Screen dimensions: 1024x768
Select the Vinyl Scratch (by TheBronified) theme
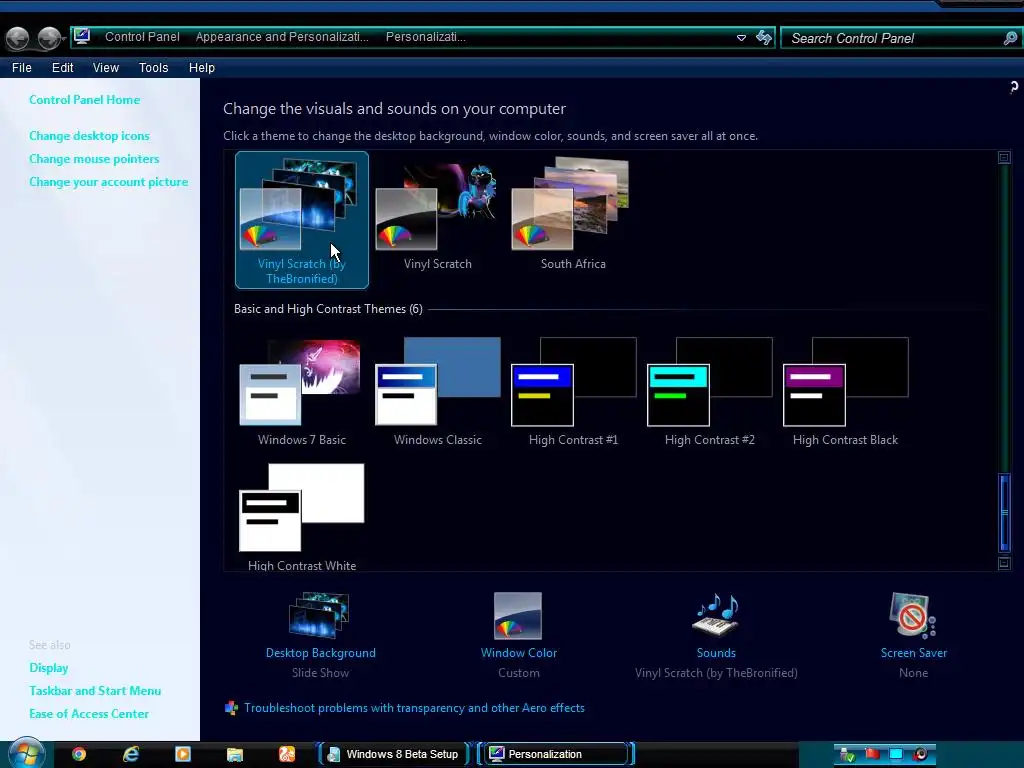[302, 220]
